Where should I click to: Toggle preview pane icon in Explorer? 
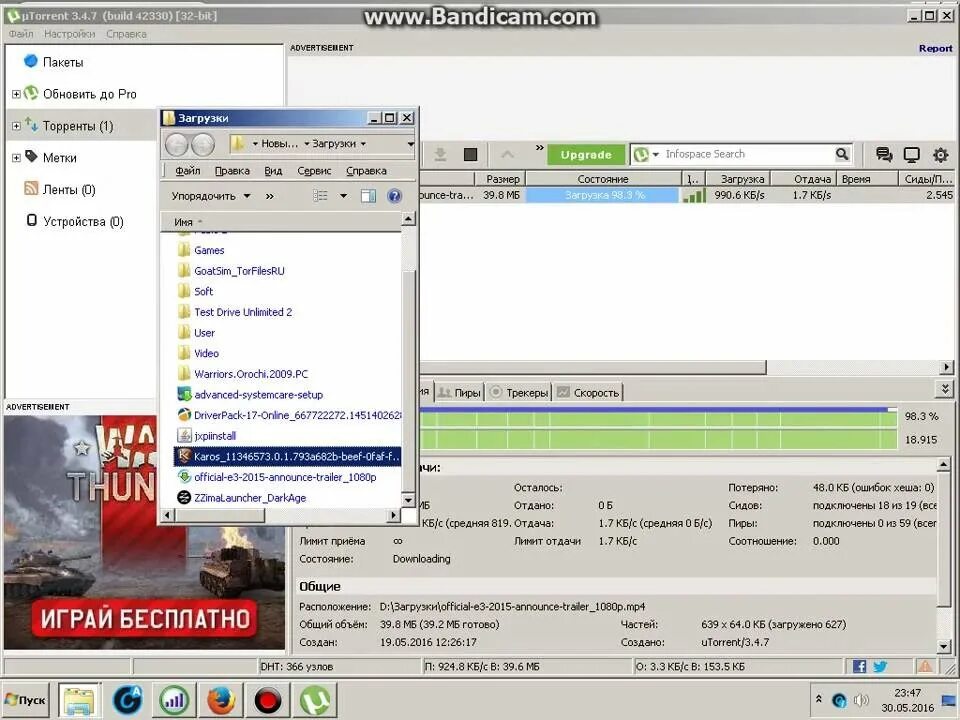(x=368, y=196)
